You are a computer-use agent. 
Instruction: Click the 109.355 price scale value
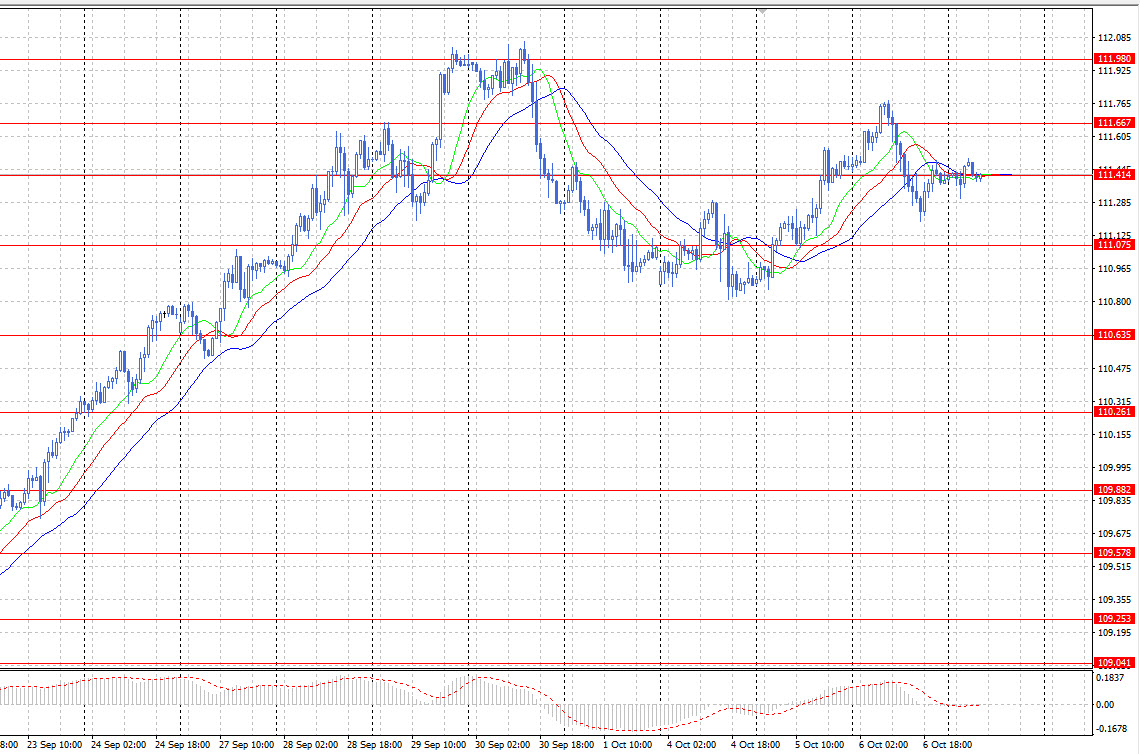pyautogui.click(x=1115, y=600)
